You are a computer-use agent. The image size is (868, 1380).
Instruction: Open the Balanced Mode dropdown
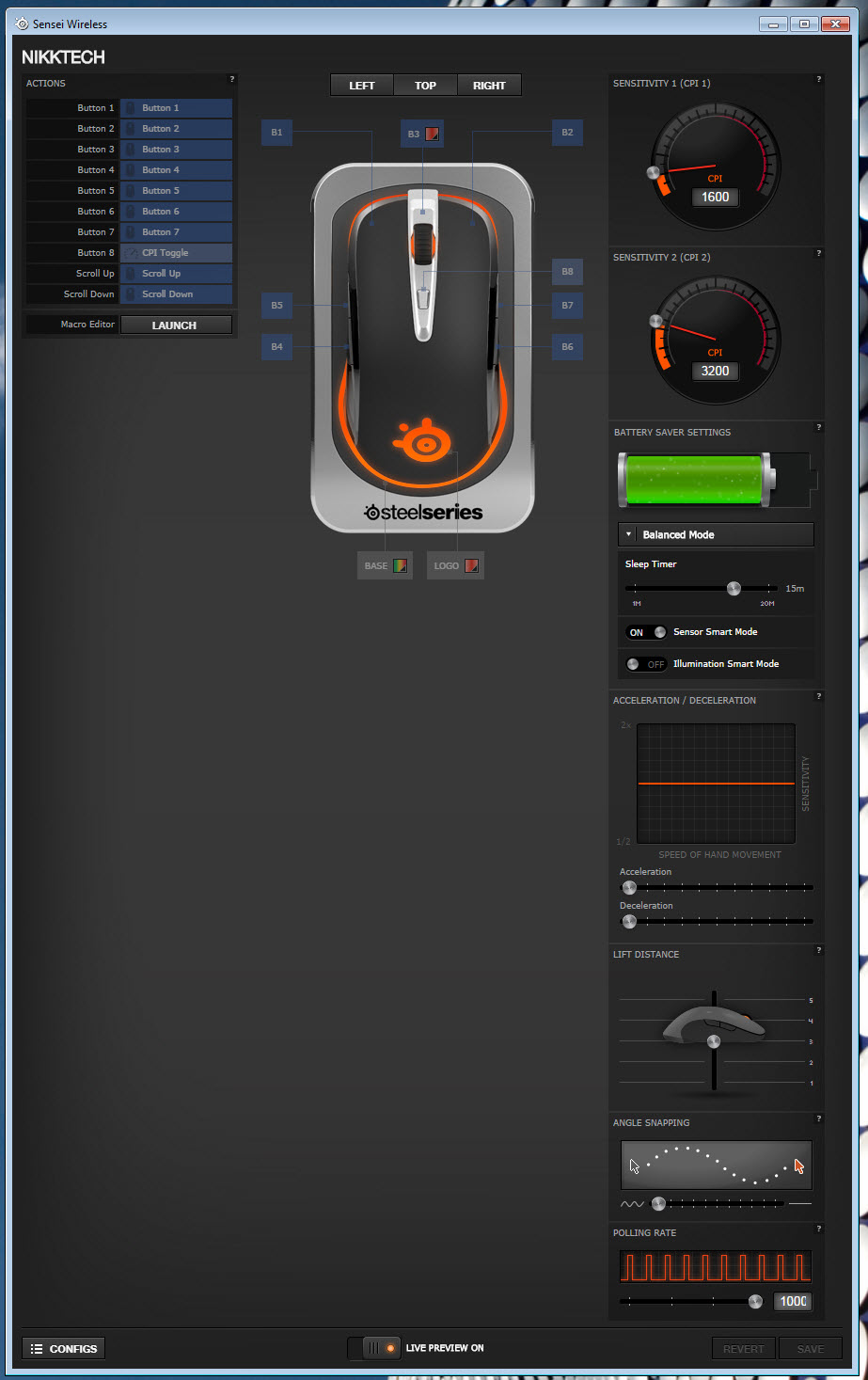[x=716, y=534]
